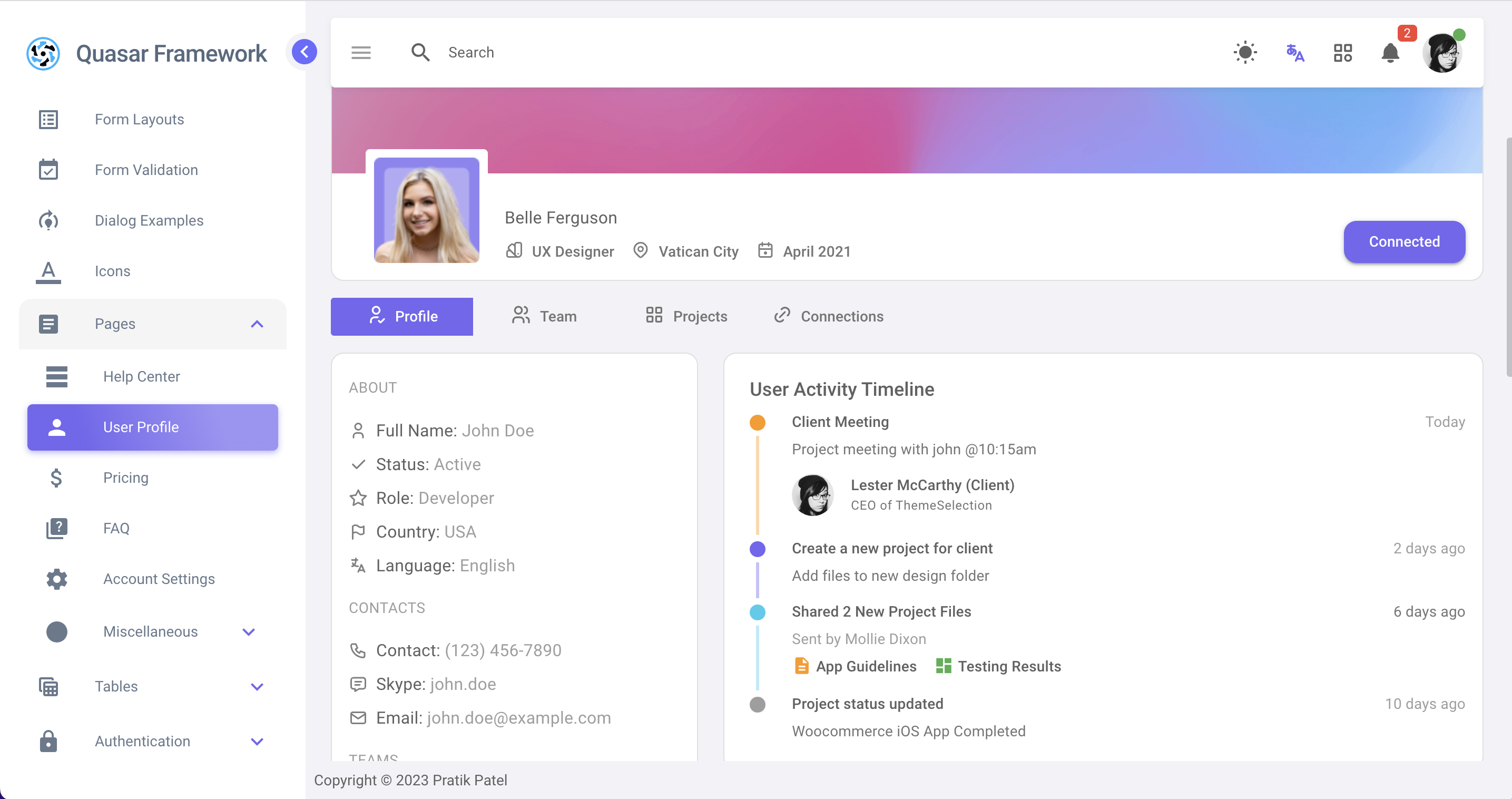Switch to the Connections tab

pyautogui.click(x=828, y=316)
